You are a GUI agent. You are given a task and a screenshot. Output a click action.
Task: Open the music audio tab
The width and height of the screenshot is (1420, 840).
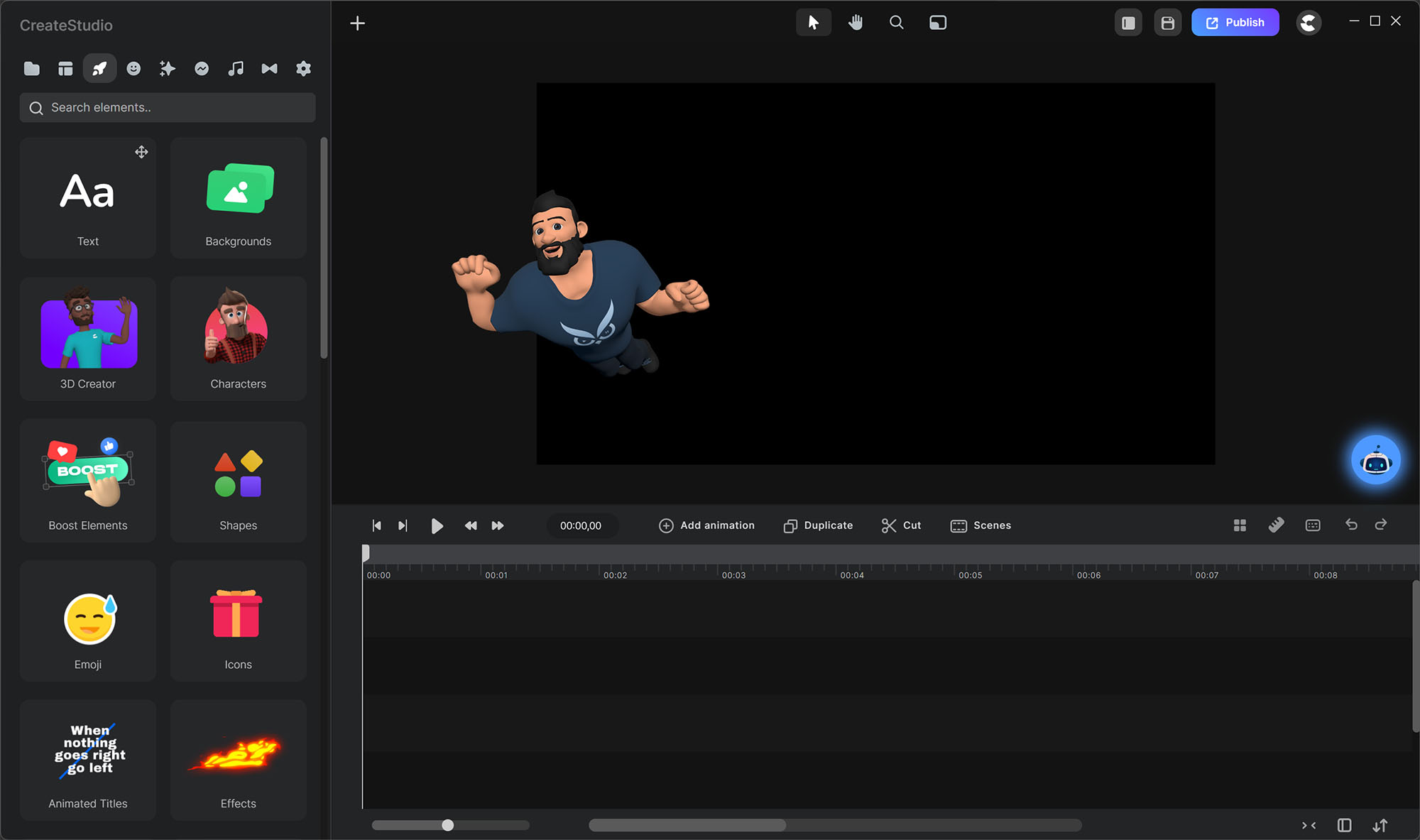click(236, 68)
